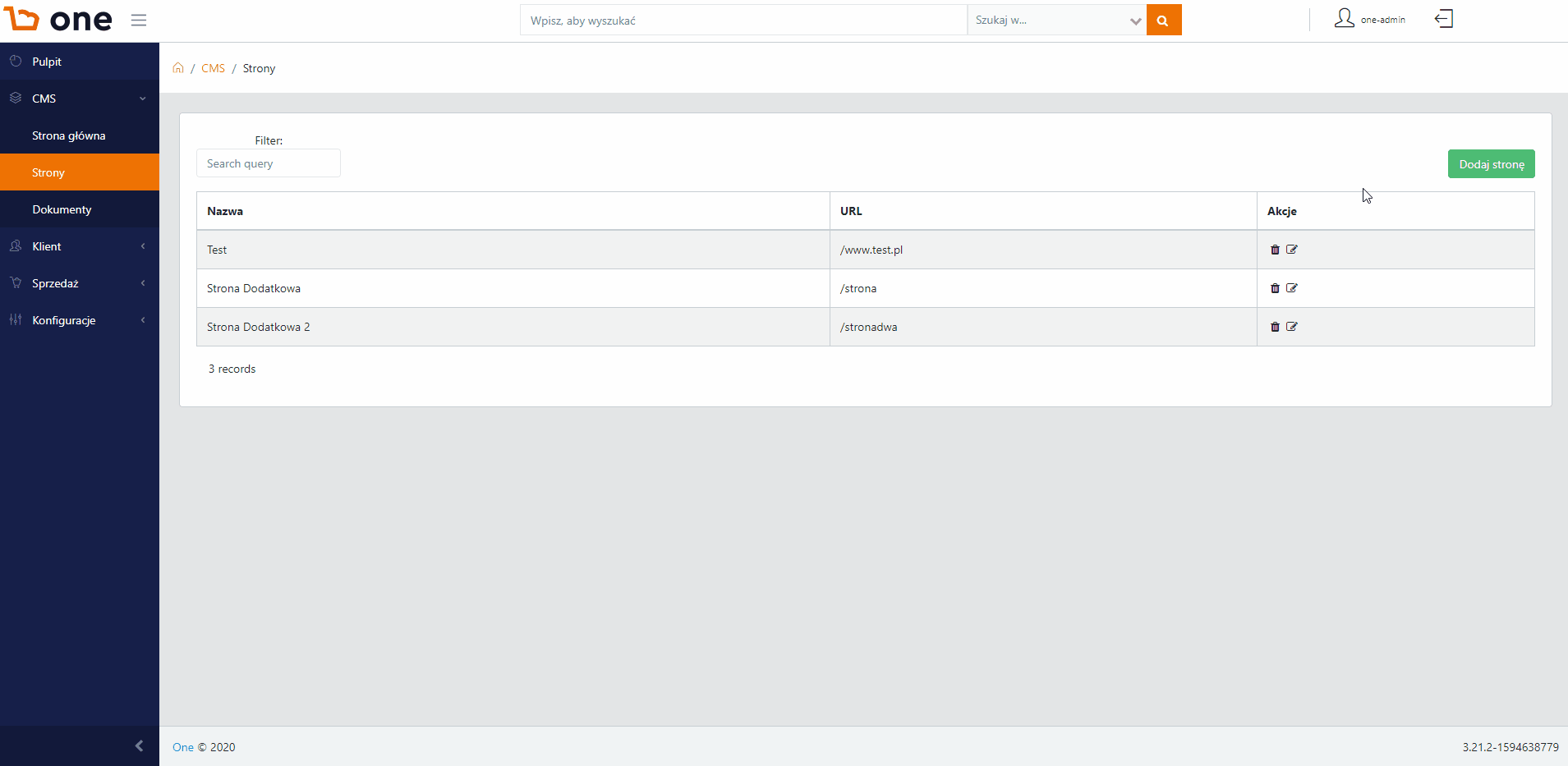Open the Szukaj w... dropdown

pyautogui.click(x=1057, y=20)
